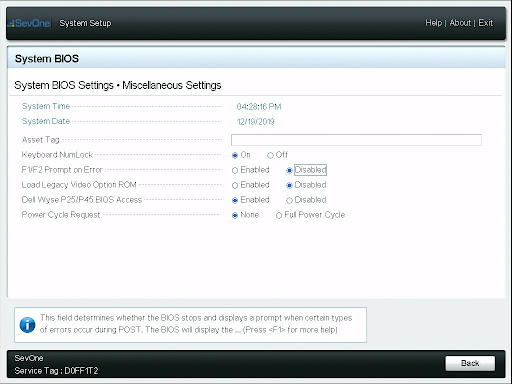Click the Power Cycle Request label
Screen dimensions: 512x384
(61, 215)
